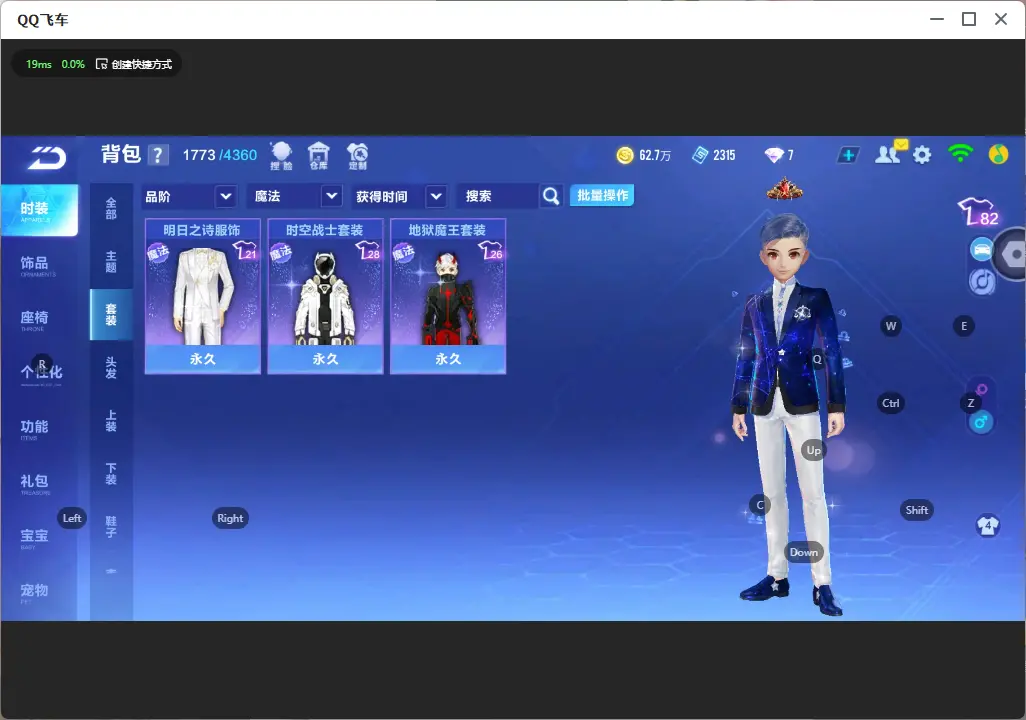Select the pink female gender symbol
Viewport: 1026px width, 720px height.
pyautogui.click(x=982, y=390)
